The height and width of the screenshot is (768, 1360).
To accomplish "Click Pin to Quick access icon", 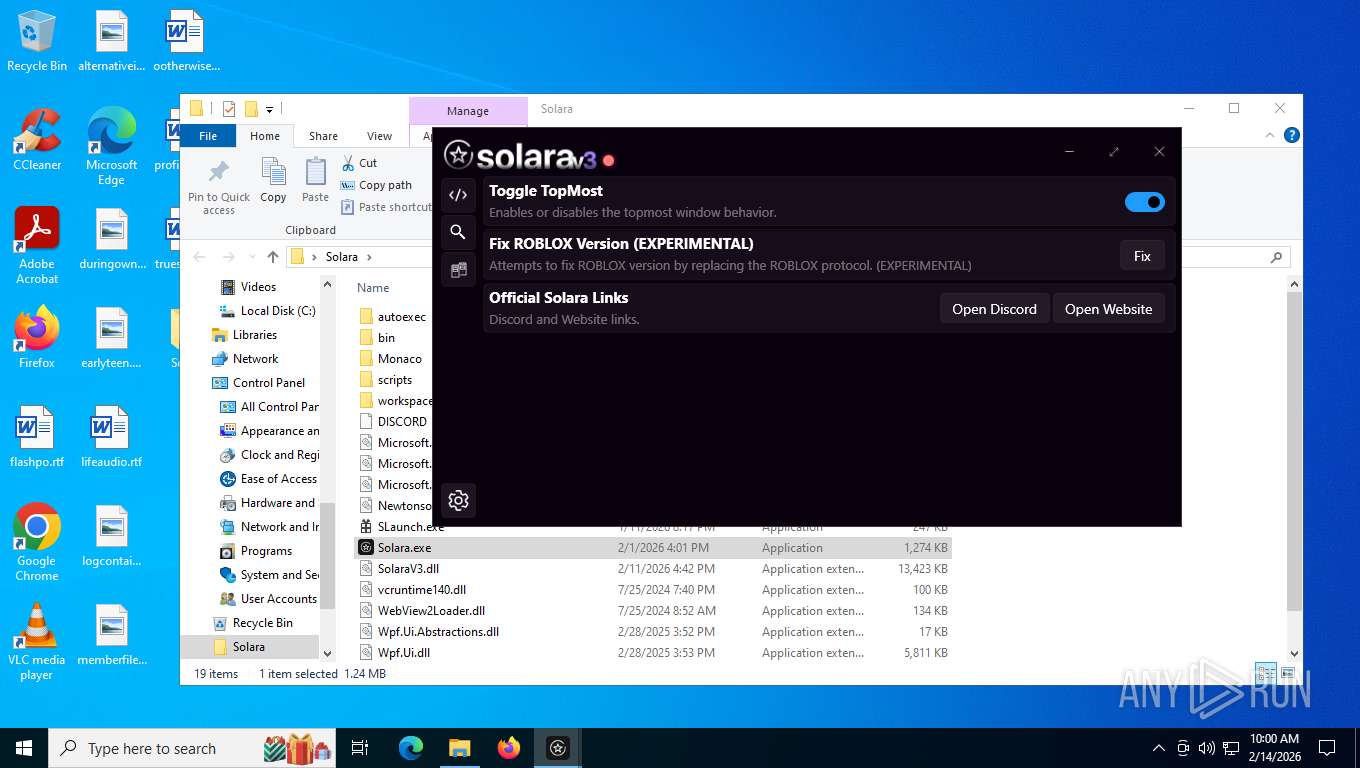I will point(219,187).
